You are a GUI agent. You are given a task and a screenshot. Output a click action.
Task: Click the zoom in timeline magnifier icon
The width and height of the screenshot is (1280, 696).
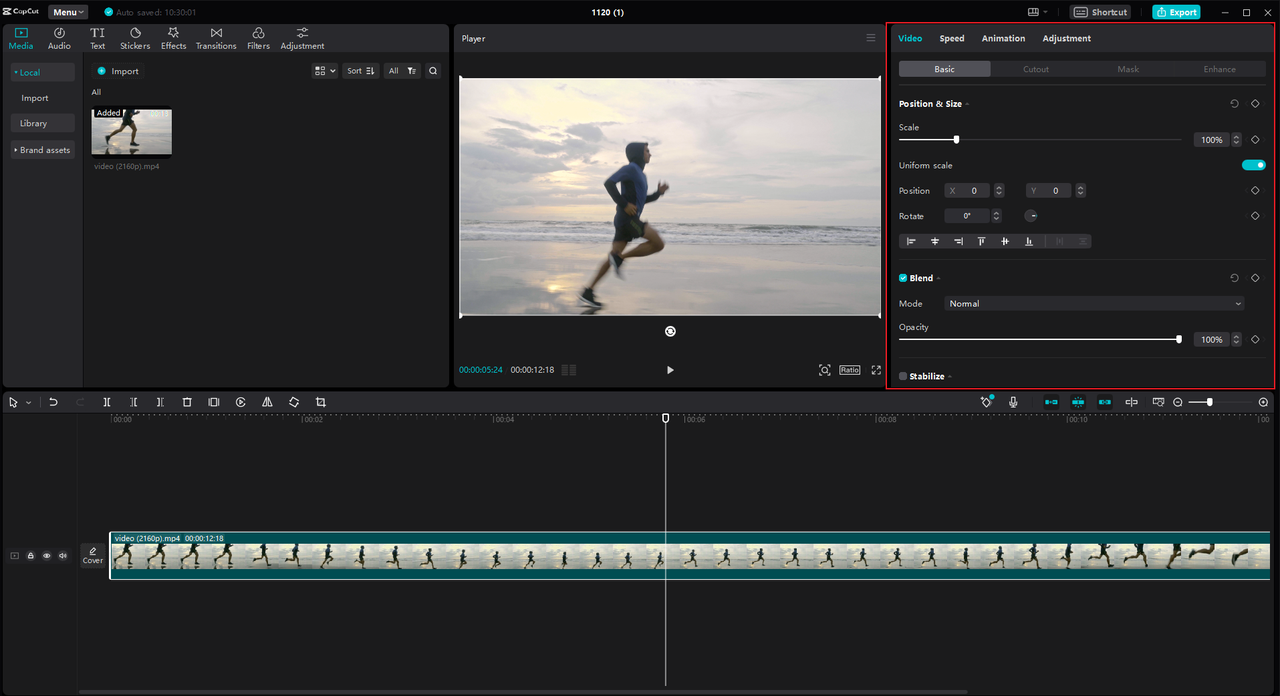point(1263,402)
